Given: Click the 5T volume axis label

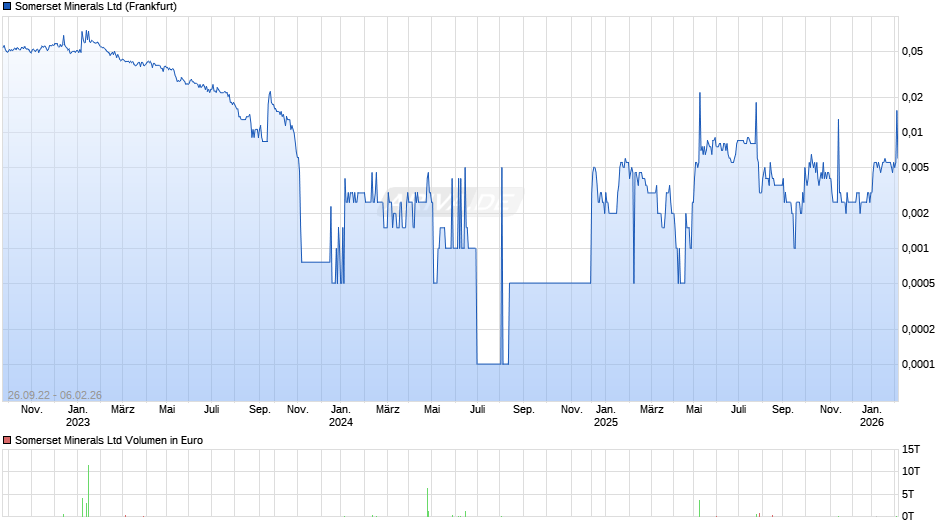Looking at the screenshot, I should [908, 494].
